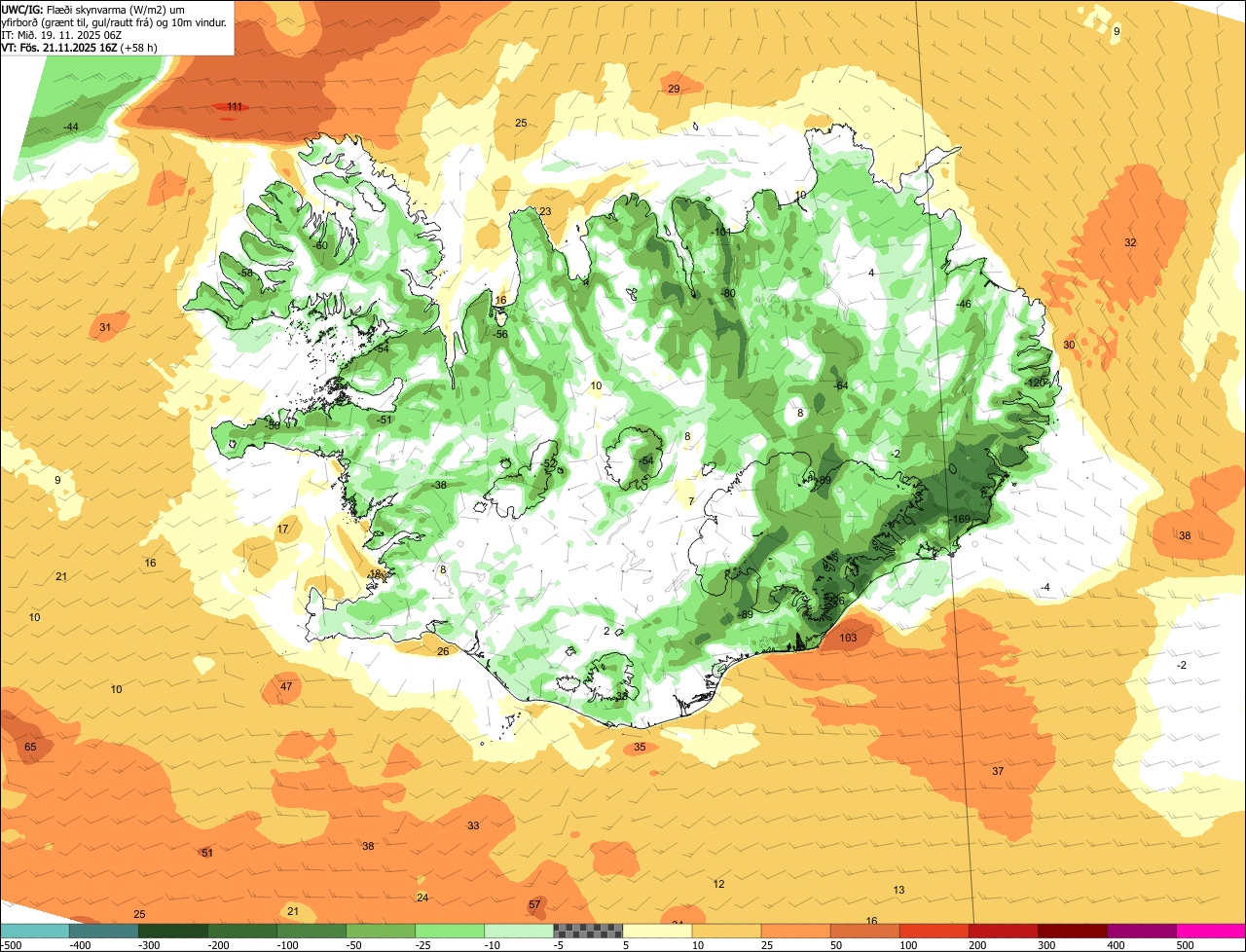The image size is (1246, 952).
Task: Click the flux value 111 in the red patch
Action: click(x=235, y=107)
